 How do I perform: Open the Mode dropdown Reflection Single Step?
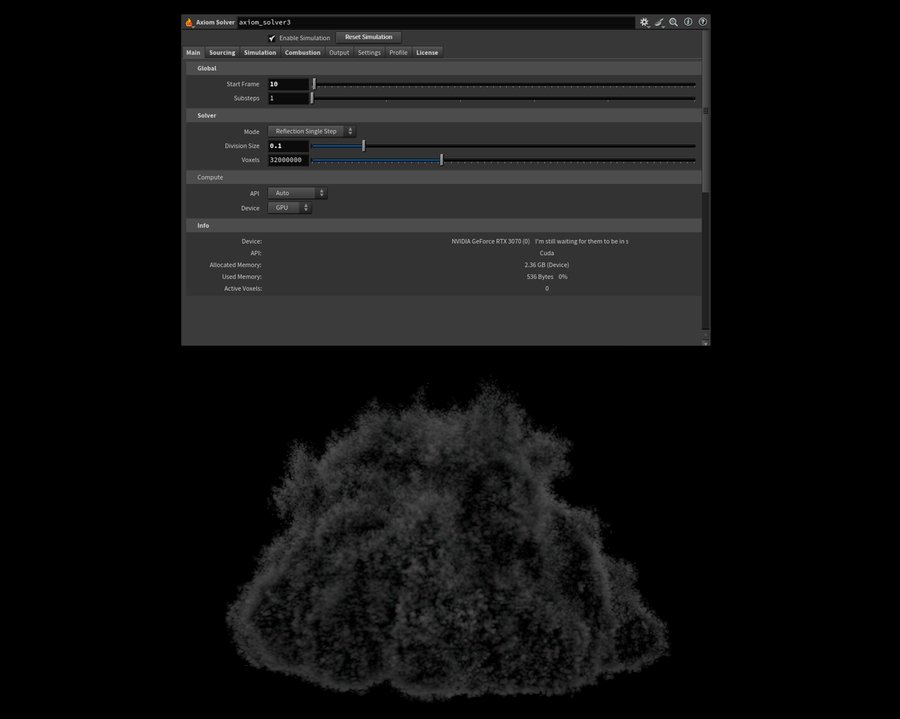[311, 131]
